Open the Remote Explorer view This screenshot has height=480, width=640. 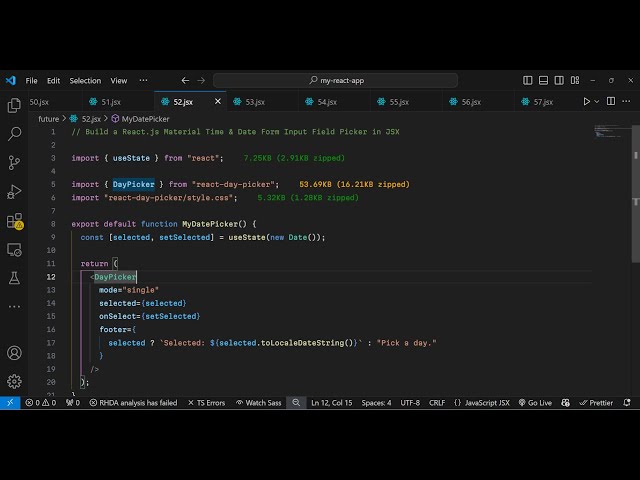coord(14,250)
